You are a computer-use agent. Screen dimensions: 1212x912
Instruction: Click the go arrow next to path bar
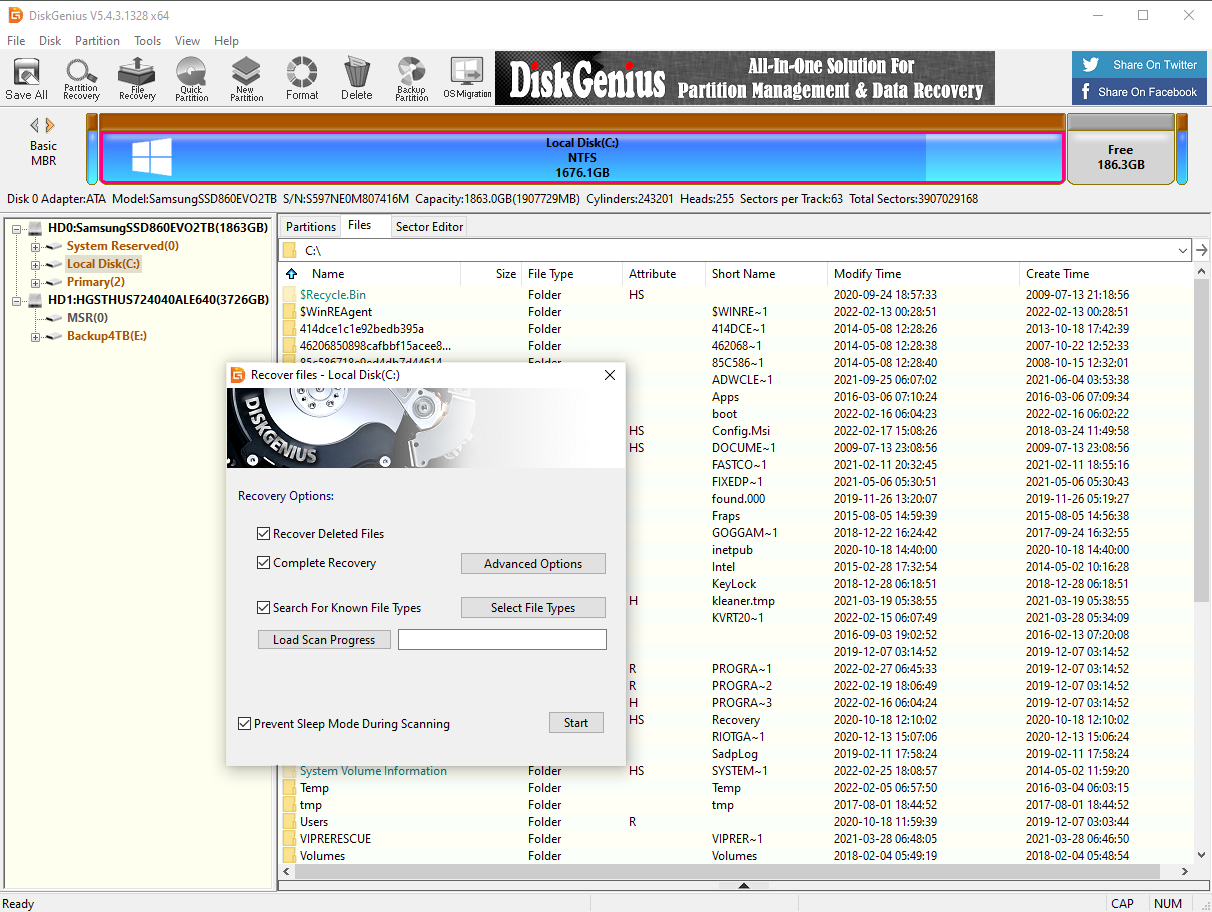coord(1202,250)
